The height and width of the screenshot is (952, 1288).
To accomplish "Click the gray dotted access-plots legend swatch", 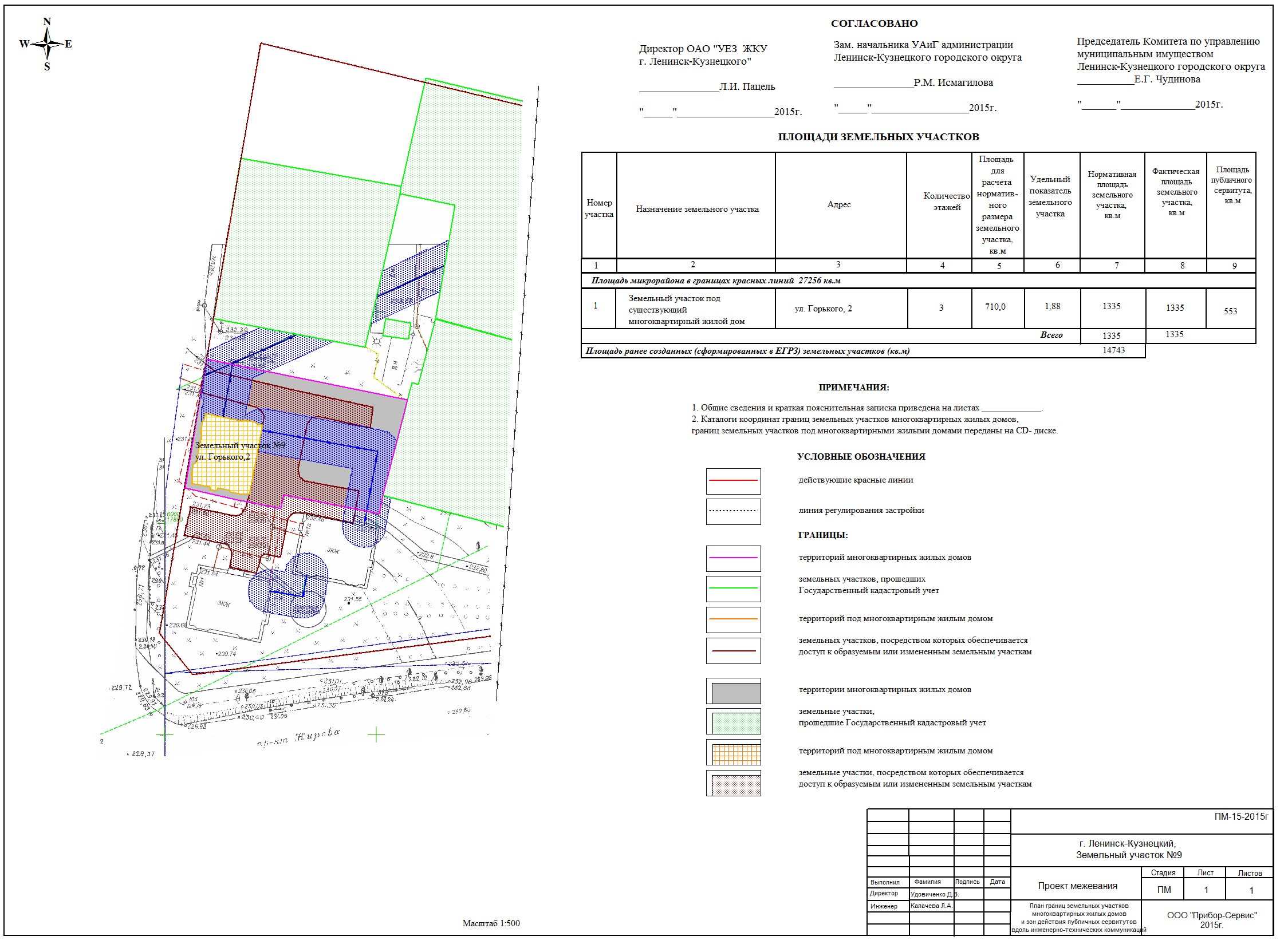I will 736,785.
